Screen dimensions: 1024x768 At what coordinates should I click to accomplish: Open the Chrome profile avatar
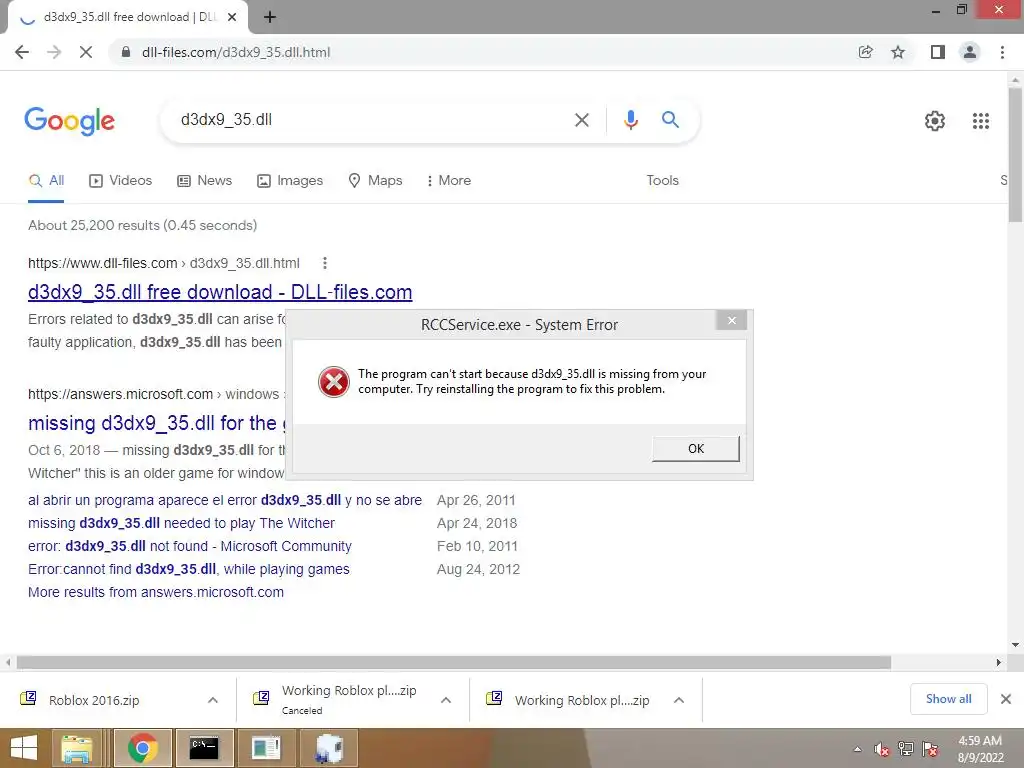970,52
